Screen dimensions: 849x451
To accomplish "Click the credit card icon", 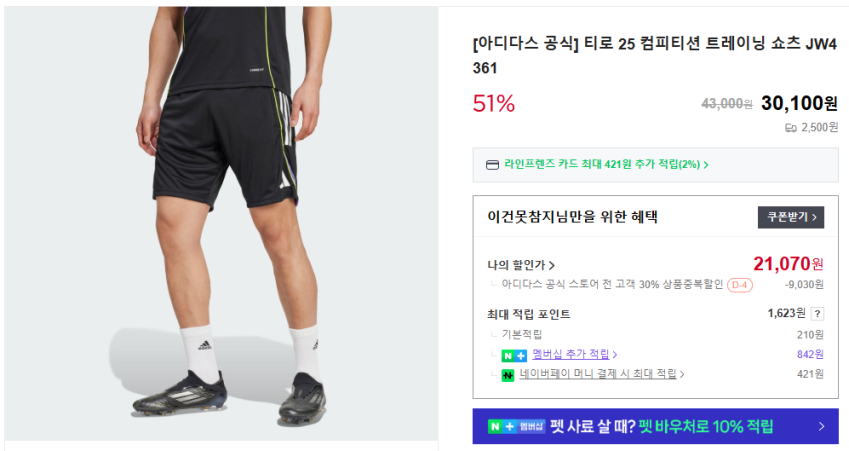I will 492,165.
